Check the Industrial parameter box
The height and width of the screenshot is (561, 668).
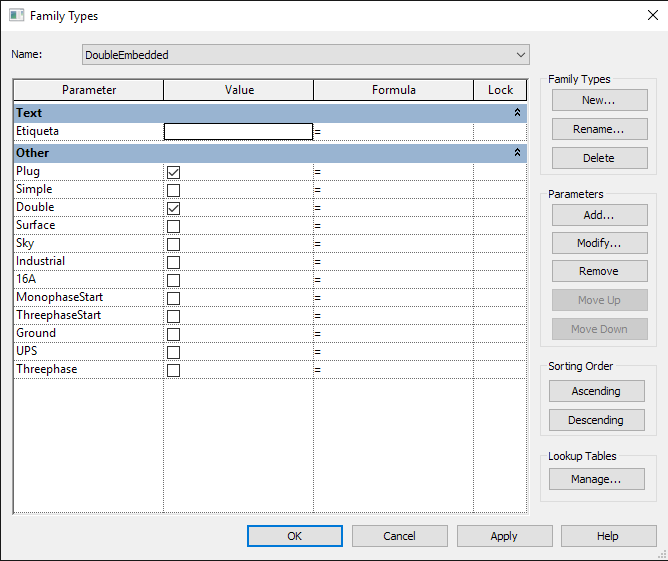173,262
